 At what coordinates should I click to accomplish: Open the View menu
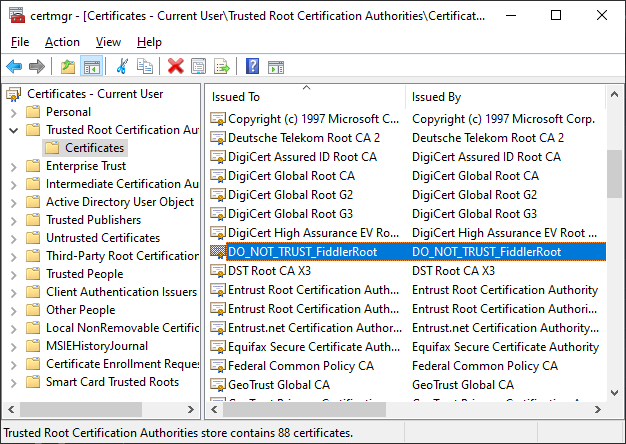coord(108,42)
